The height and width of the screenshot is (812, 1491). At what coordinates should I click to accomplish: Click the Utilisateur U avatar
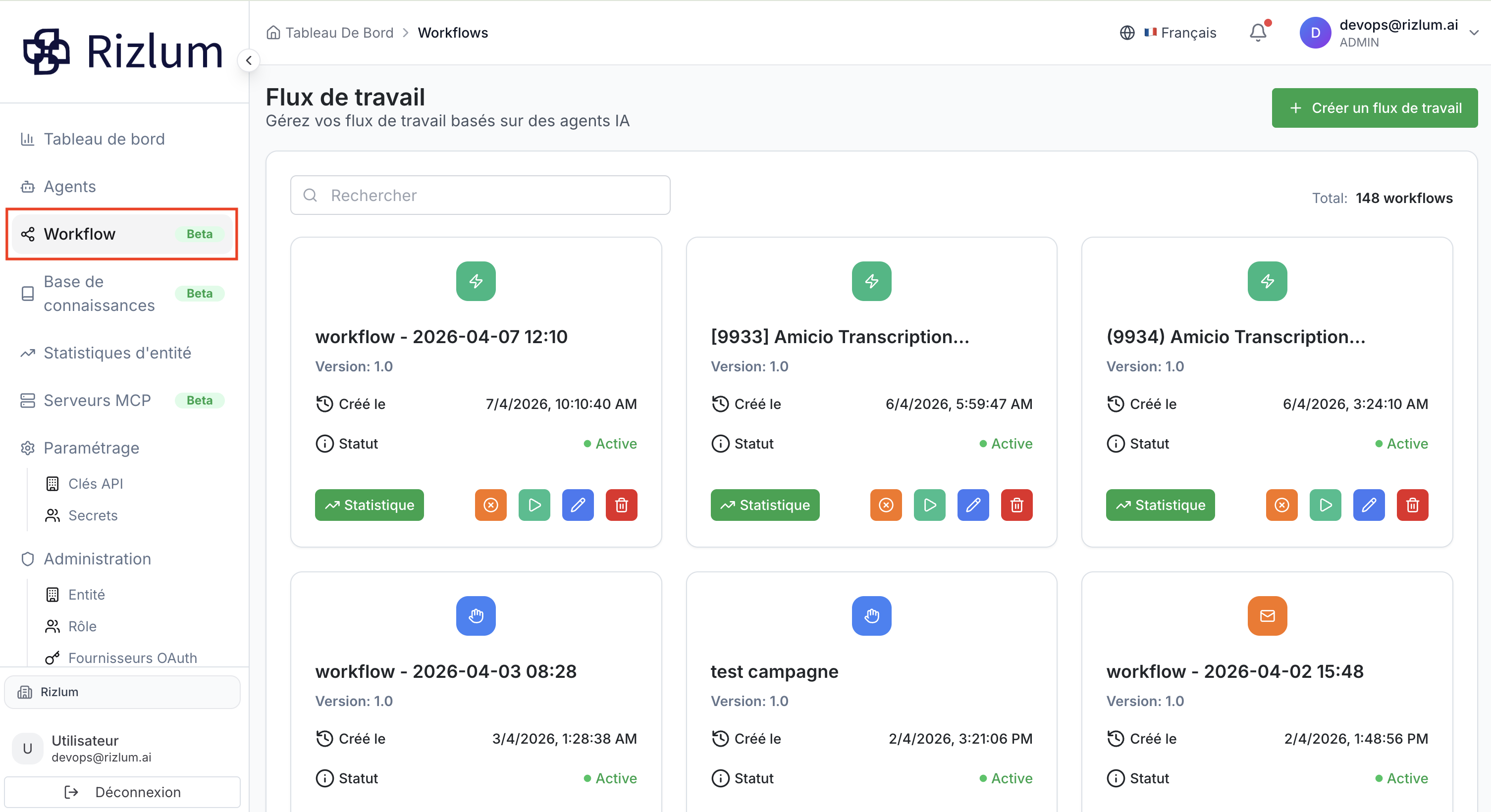pyautogui.click(x=27, y=749)
